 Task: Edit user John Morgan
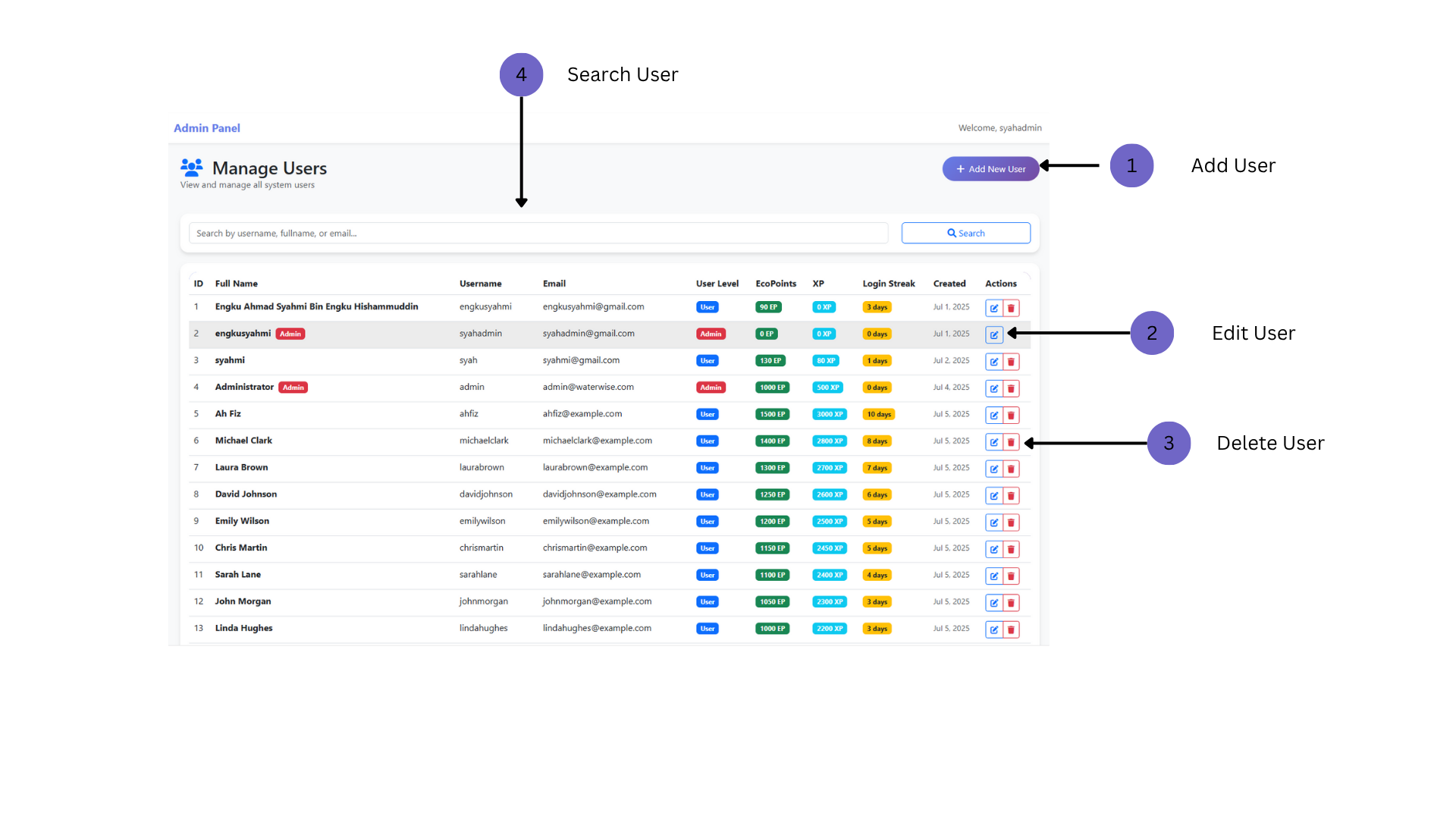click(x=993, y=603)
